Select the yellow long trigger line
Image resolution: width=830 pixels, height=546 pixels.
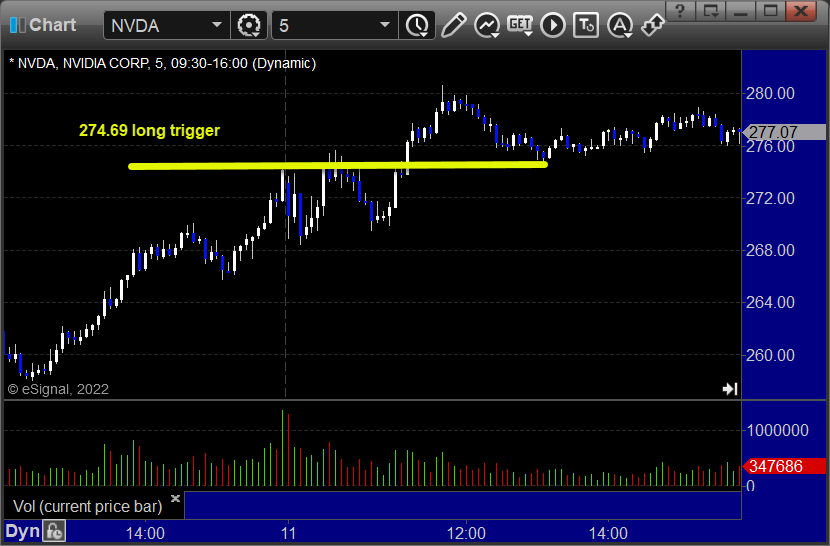pyautogui.click(x=338, y=166)
